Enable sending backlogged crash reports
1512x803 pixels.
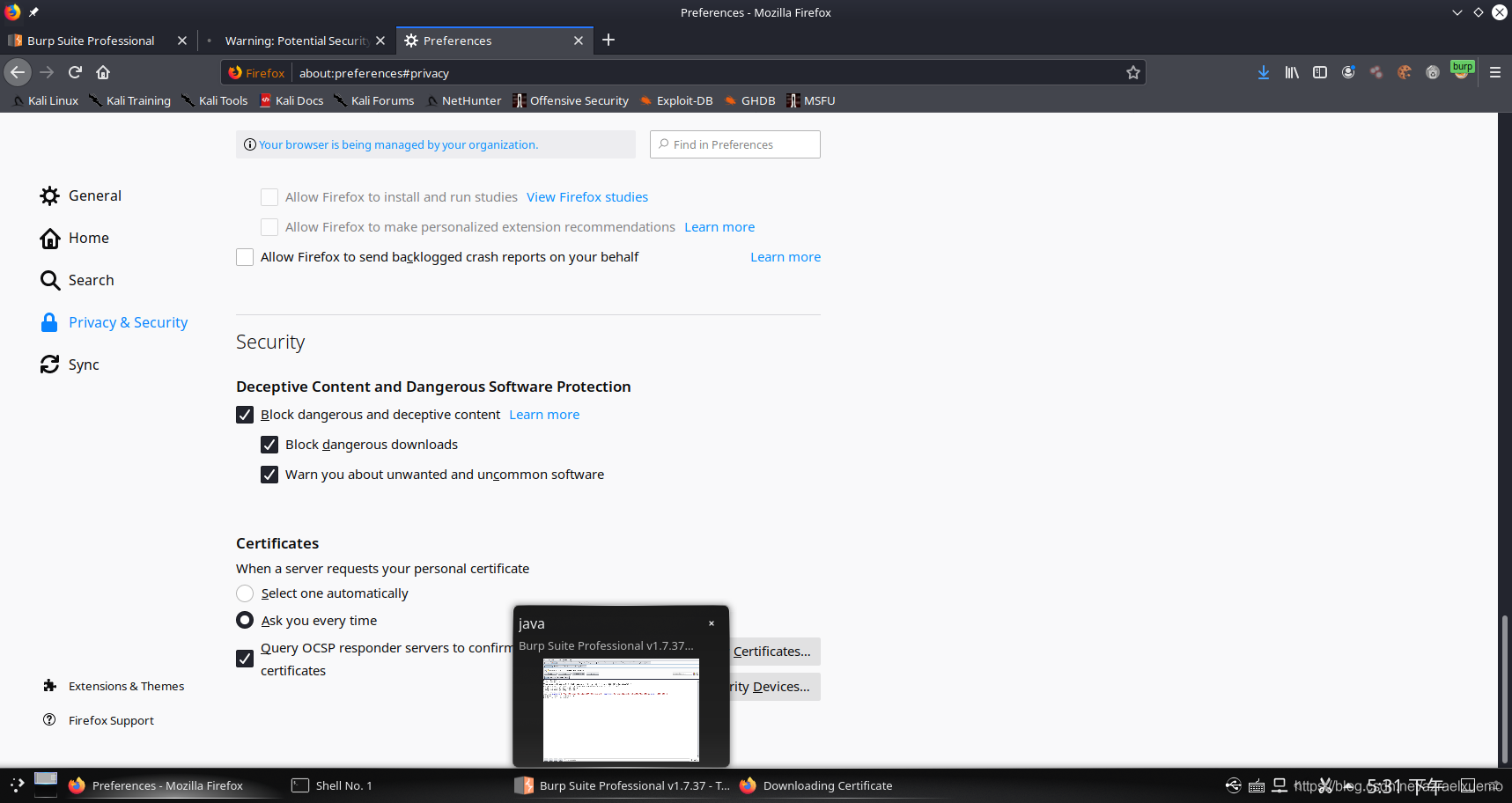[x=245, y=257]
